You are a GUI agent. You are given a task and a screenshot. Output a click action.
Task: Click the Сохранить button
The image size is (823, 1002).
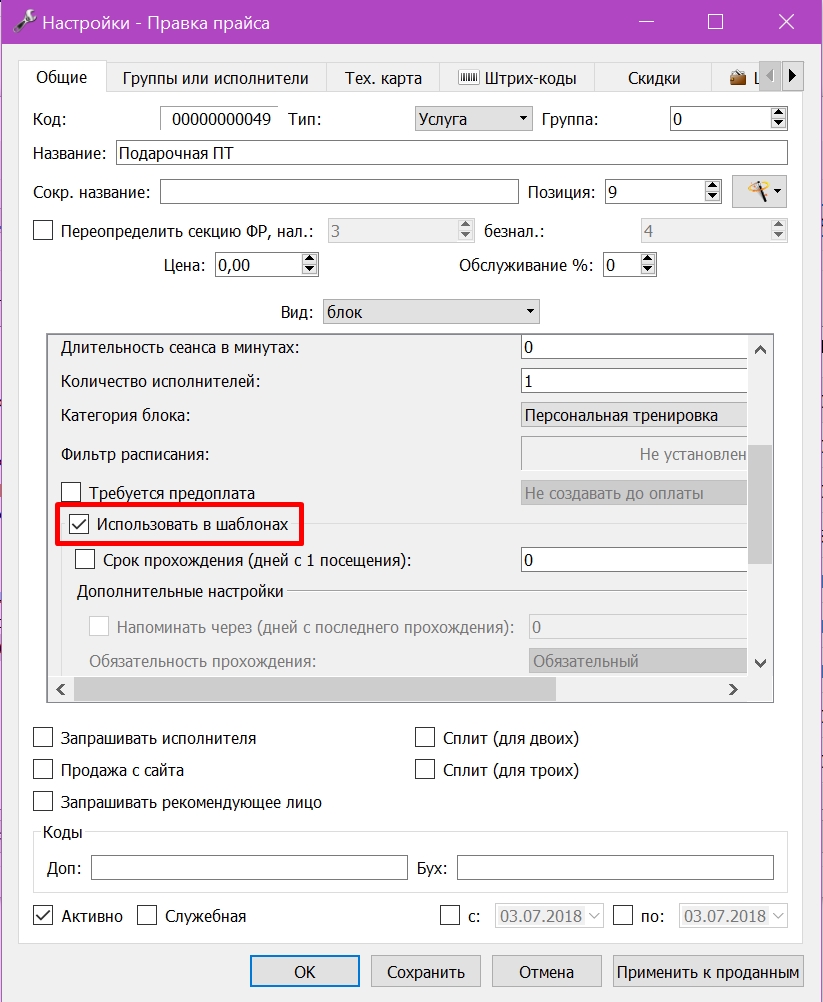click(426, 972)
